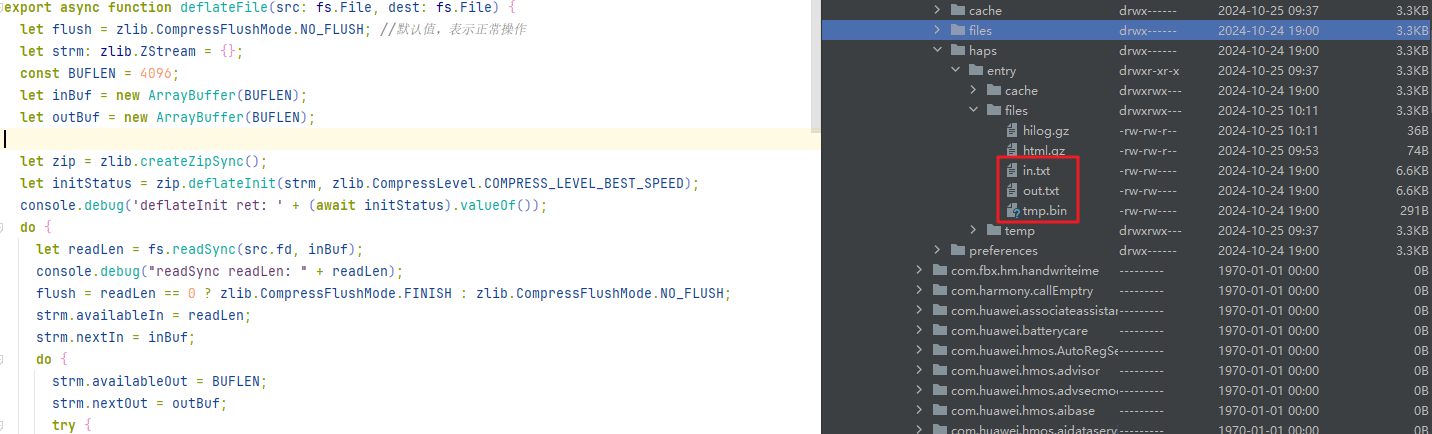This screenshot has width=1432, height=434.
Task: Expand the com.huawei.hmos.advisor folder chevron
Action: point(919,371)
